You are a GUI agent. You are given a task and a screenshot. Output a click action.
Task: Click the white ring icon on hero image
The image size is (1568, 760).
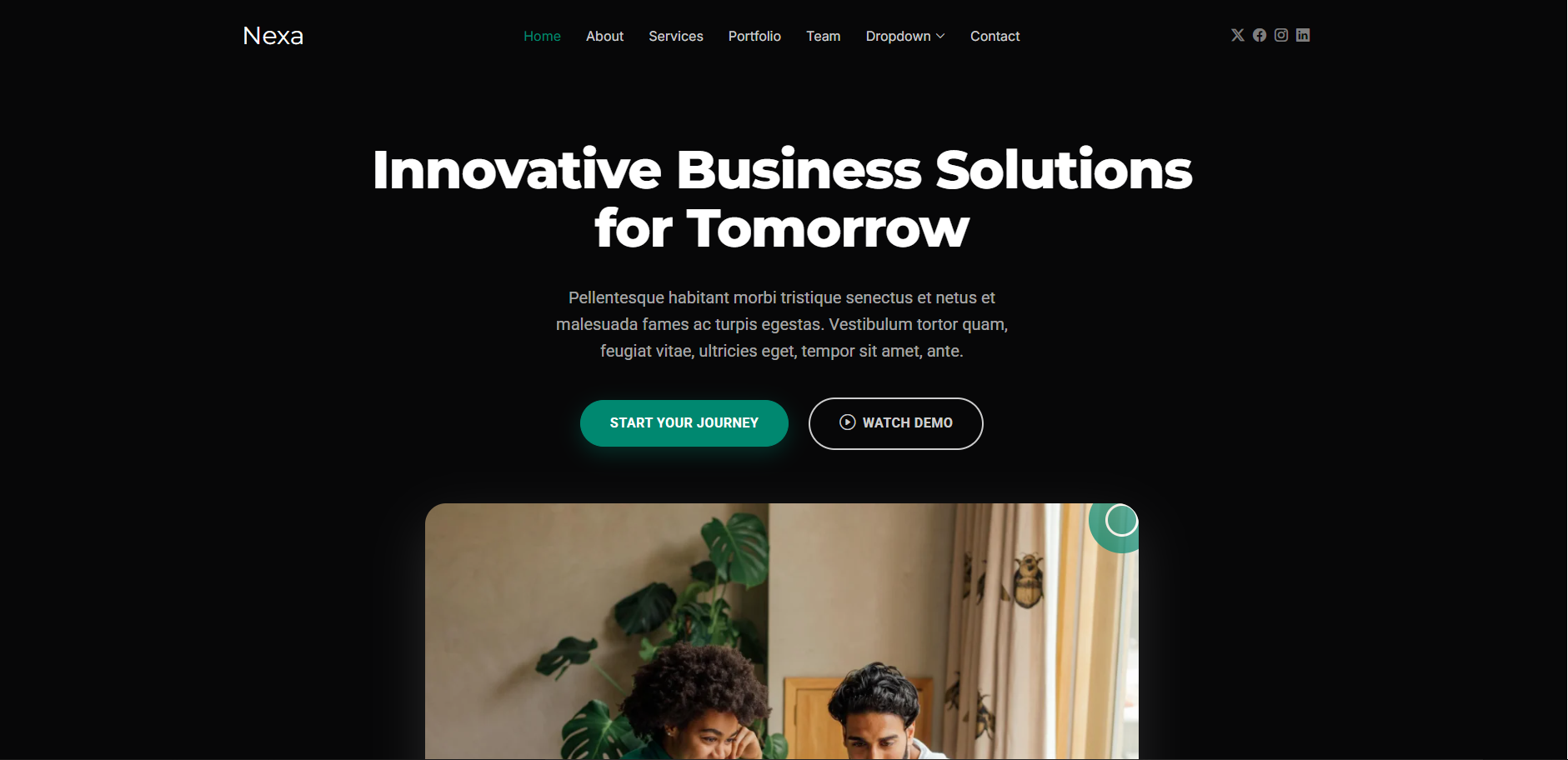1121,521
